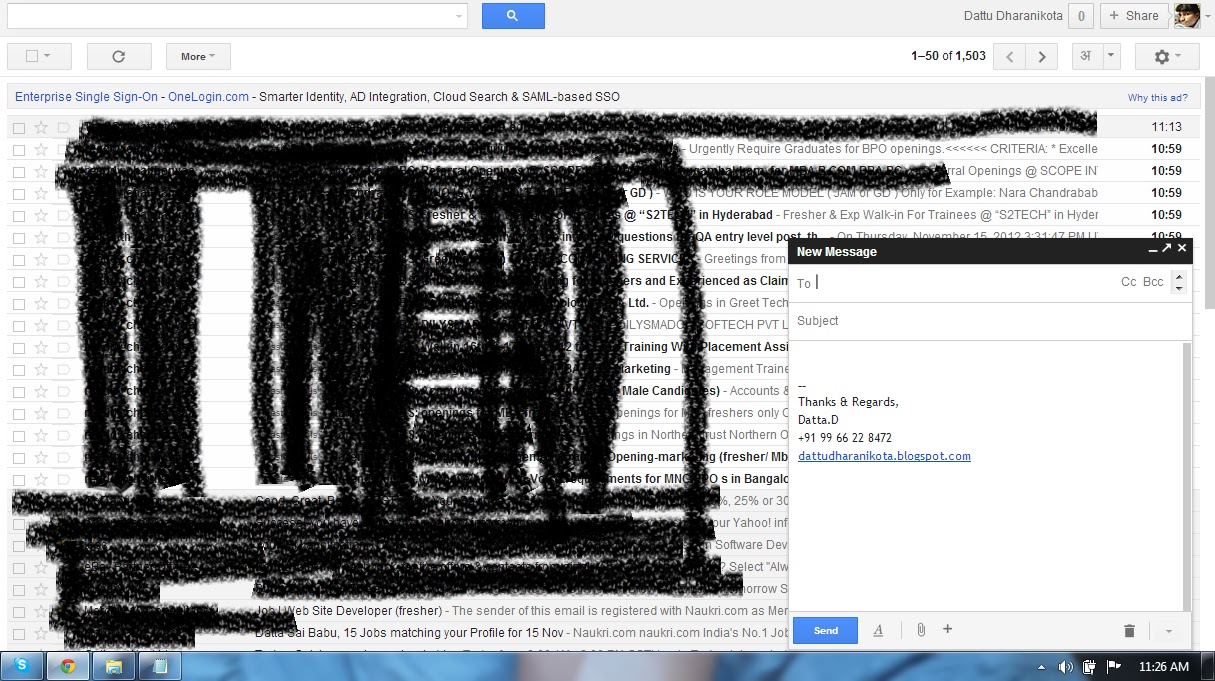
Task: Open Skype from the taskbar
Action: 22,666
